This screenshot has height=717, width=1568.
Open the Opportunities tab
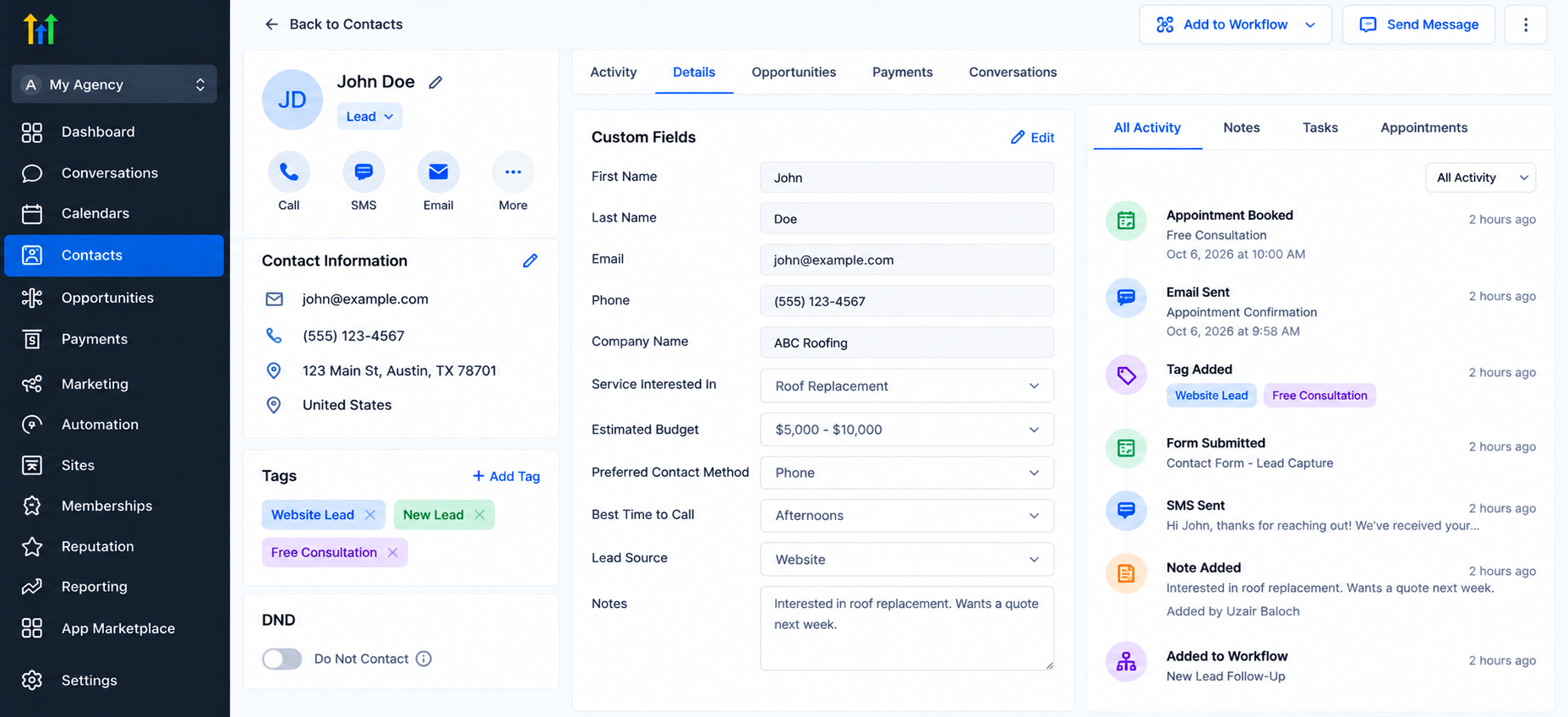794,73
